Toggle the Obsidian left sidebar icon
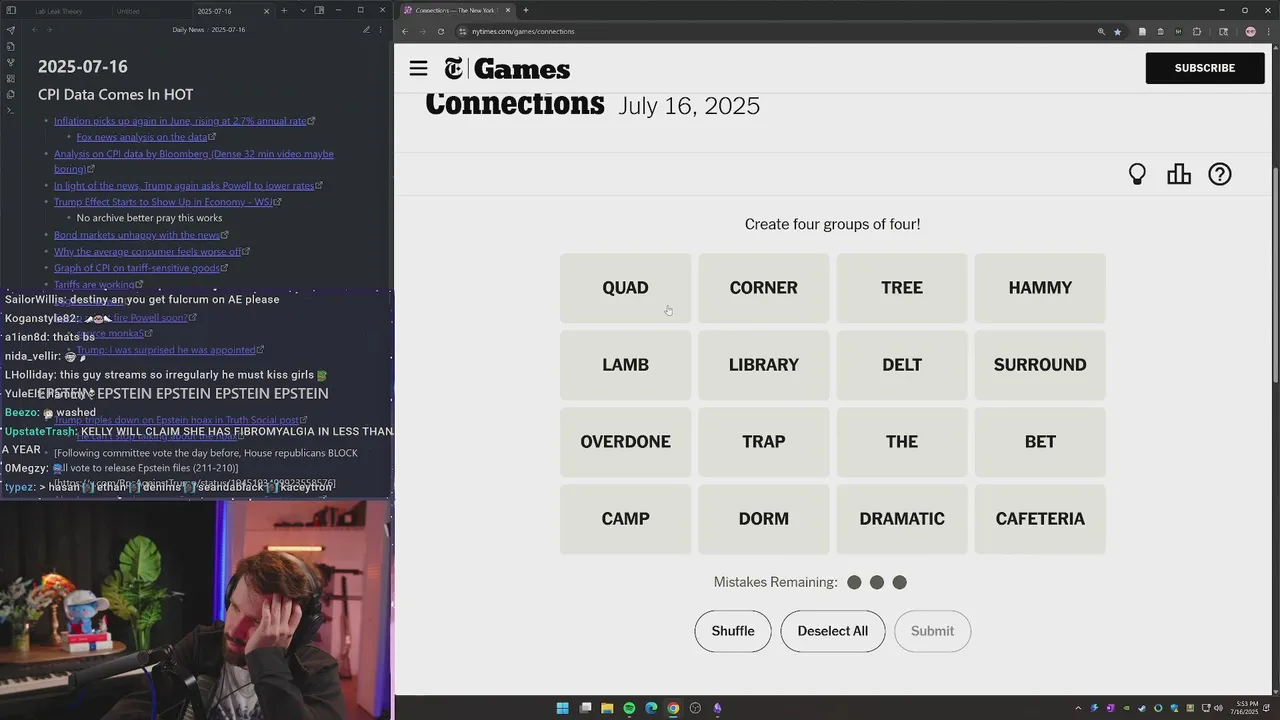The height and width of the screenshot is (720, 1280). click(x=11, y=11)
